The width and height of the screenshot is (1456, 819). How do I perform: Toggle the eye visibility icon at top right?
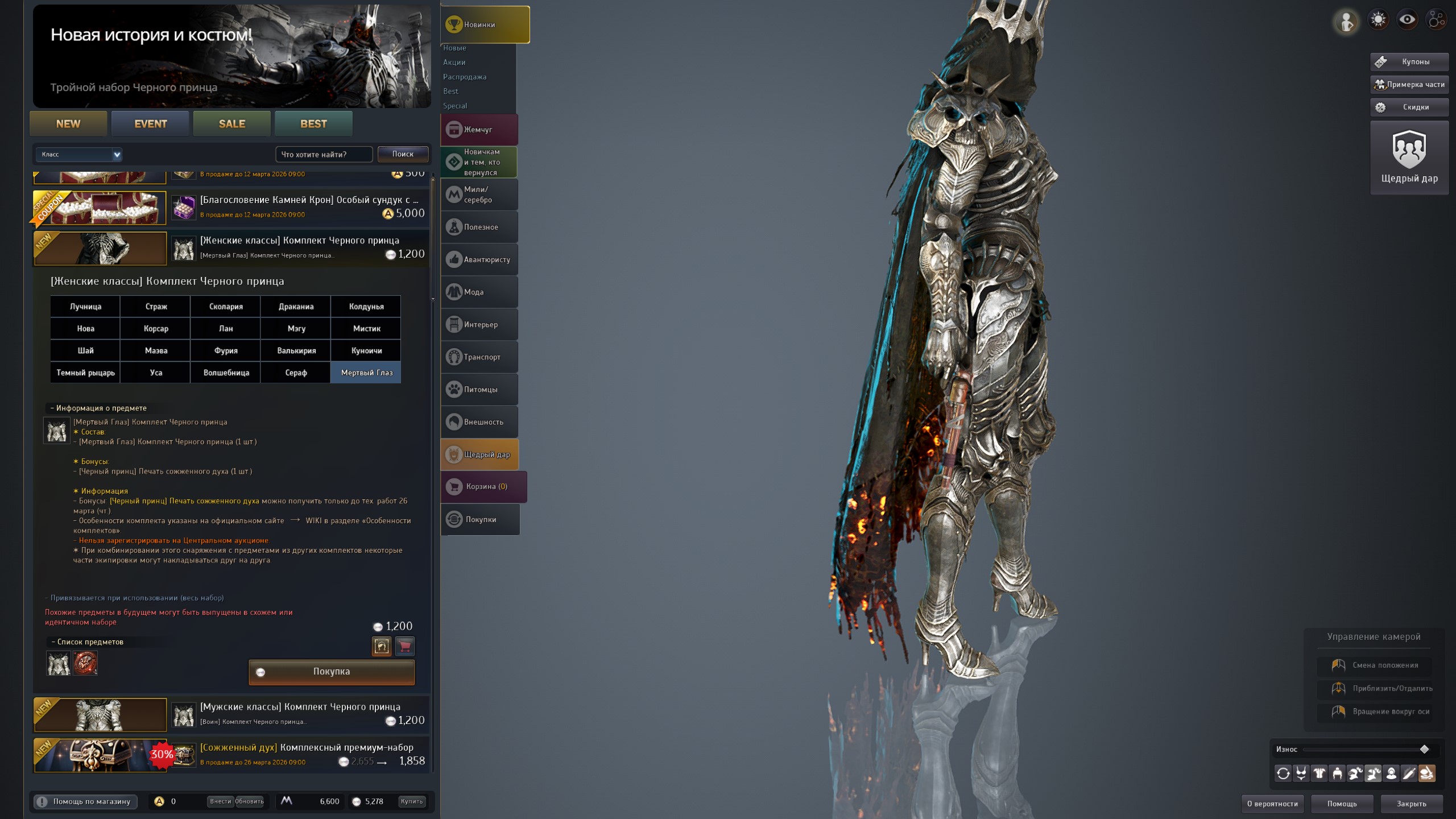pos(1408,20)
